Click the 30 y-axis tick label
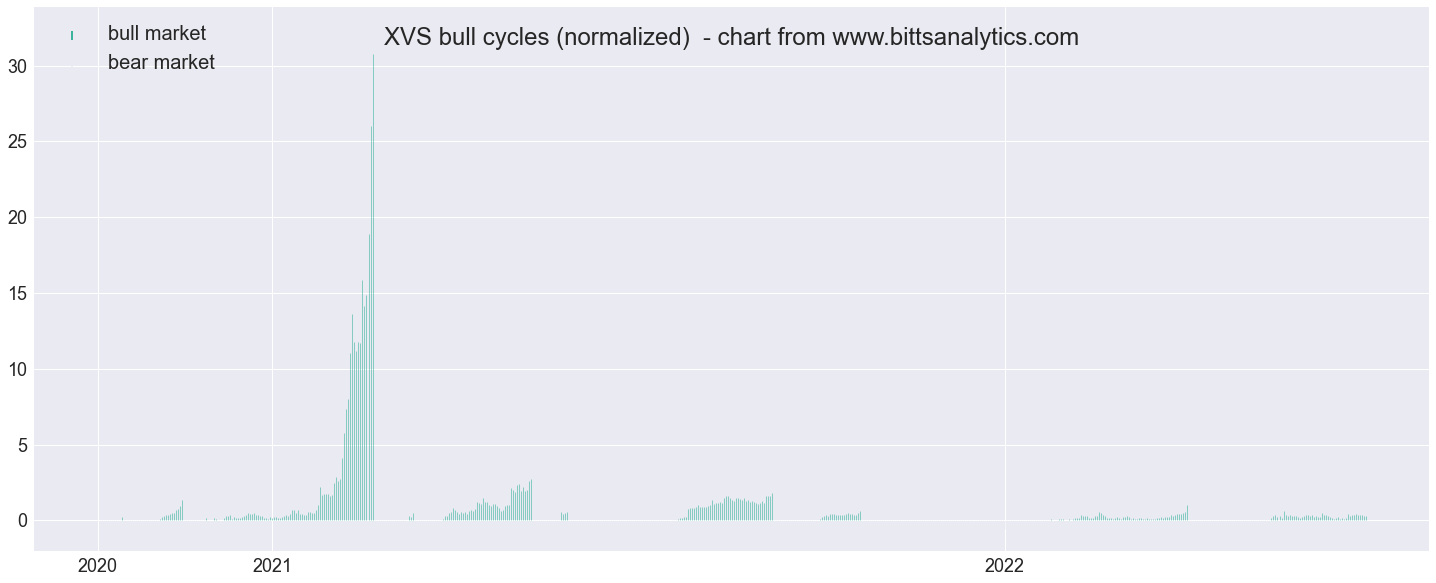The image size is (1436, 583). [x=16, y=67]
